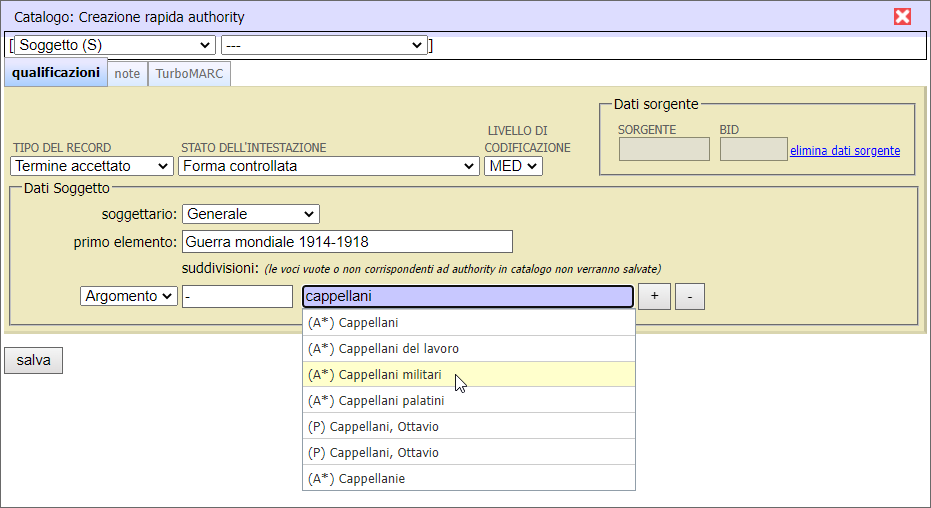This screenshot has height=508, width=931.
Task: Add a subdivision with the plus button
Action: tap(654, 297)
